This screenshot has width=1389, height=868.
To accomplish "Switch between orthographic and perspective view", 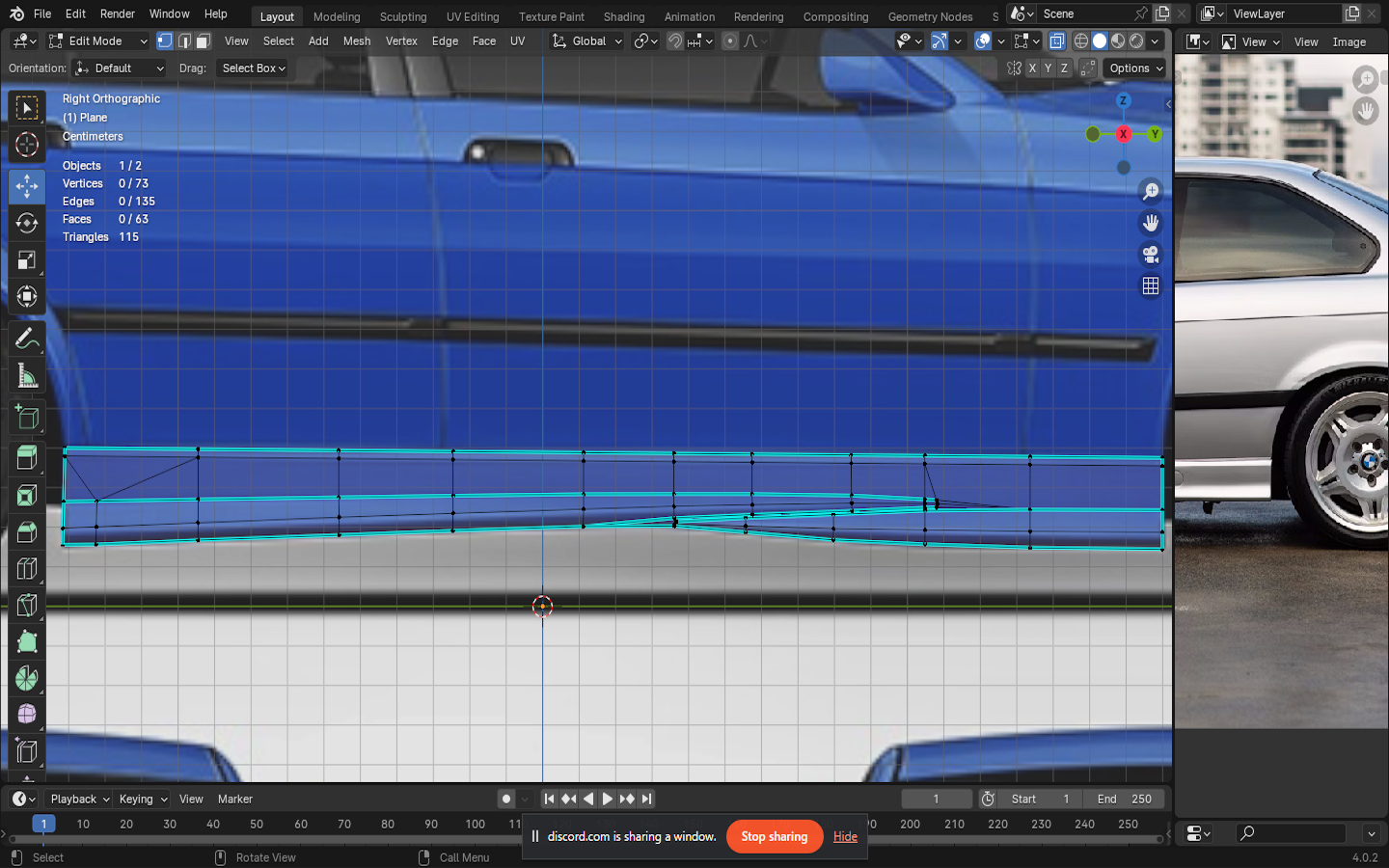I will 1151,286.
